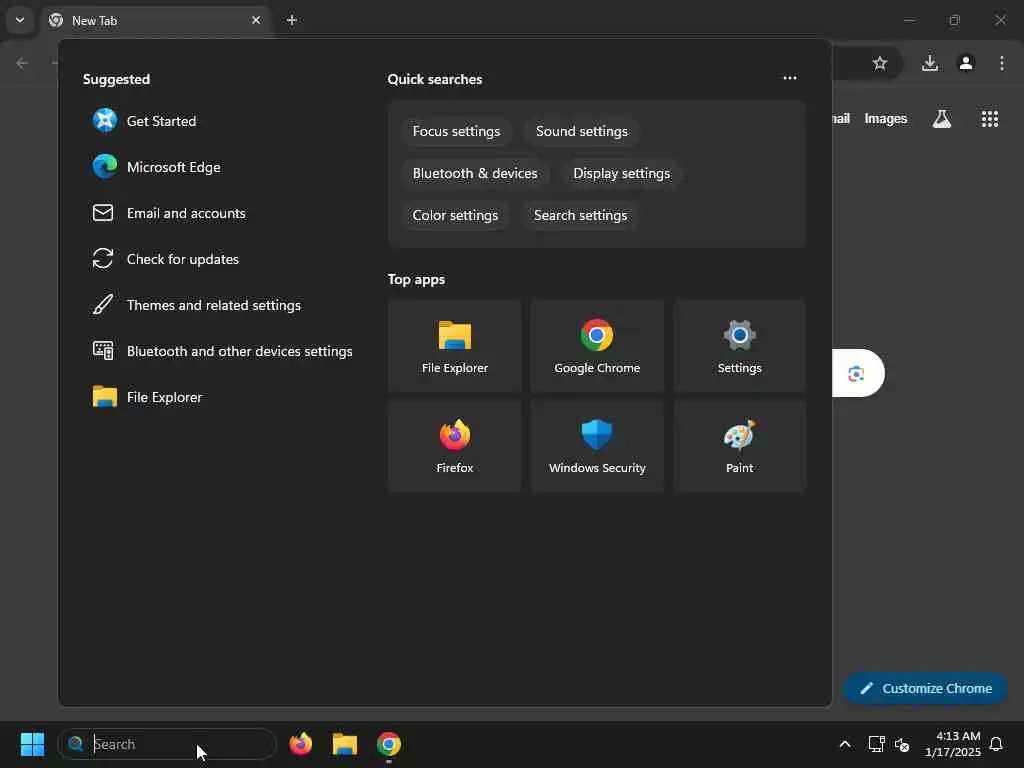Launch Google Chrome tile in Top apps
This screenshot has width=1024, height=768.
tap(597, 346)
